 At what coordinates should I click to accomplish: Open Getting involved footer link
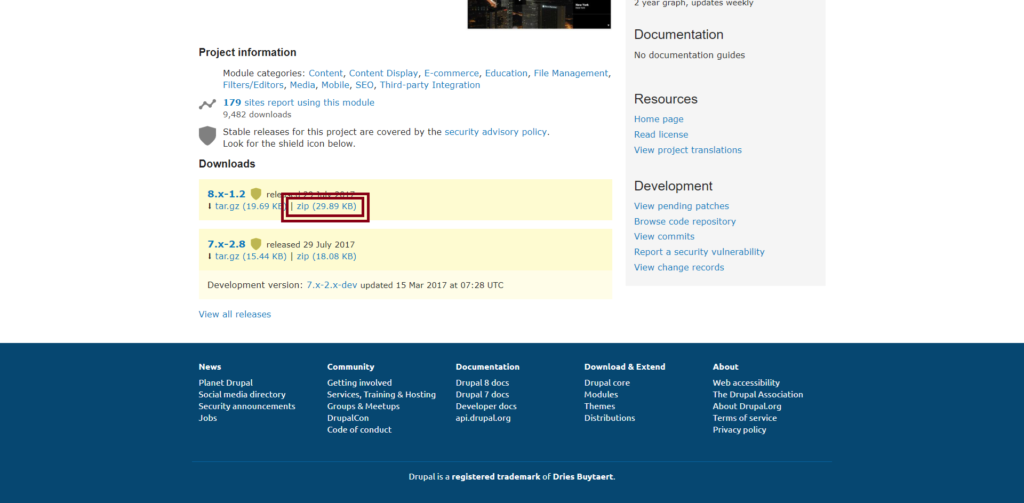coord(359,383)
